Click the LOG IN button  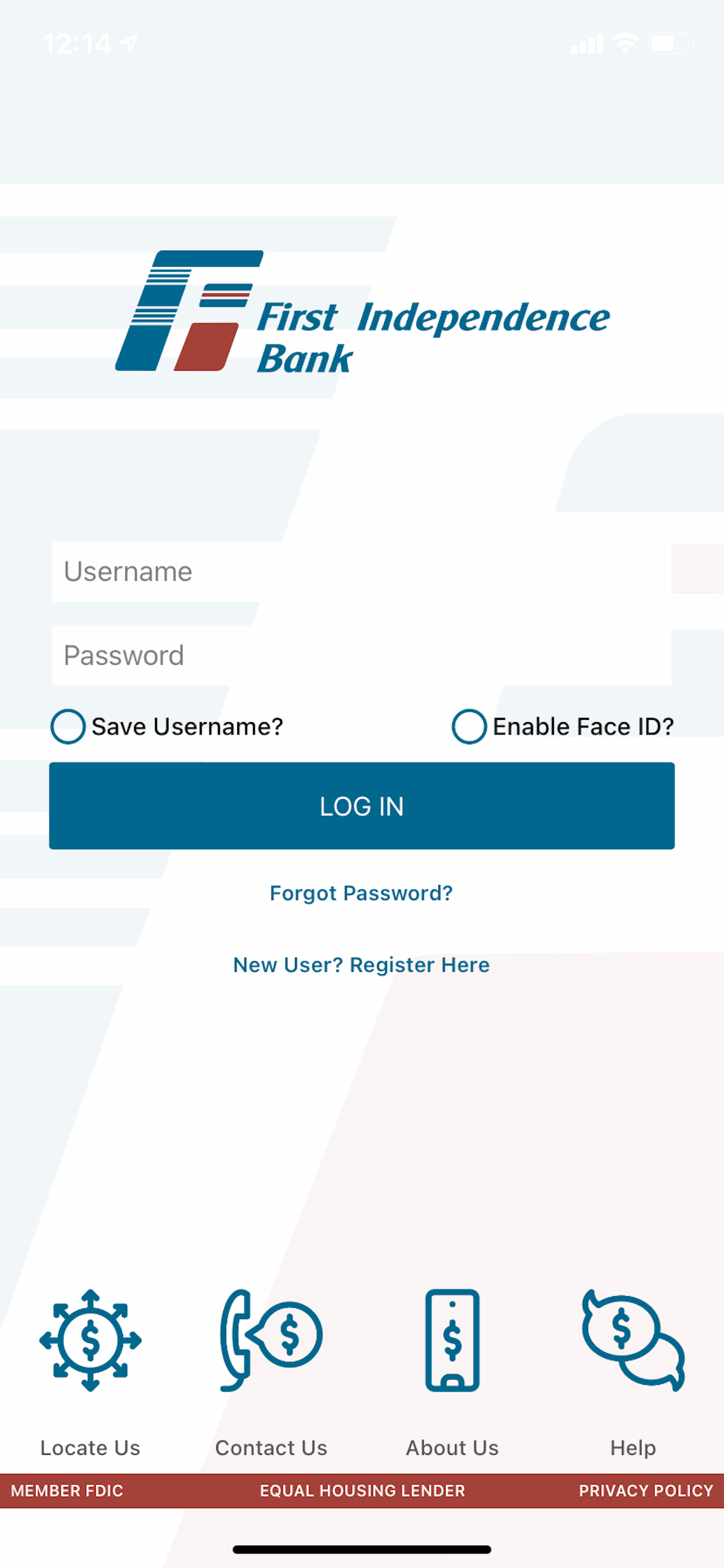[362, 806]
